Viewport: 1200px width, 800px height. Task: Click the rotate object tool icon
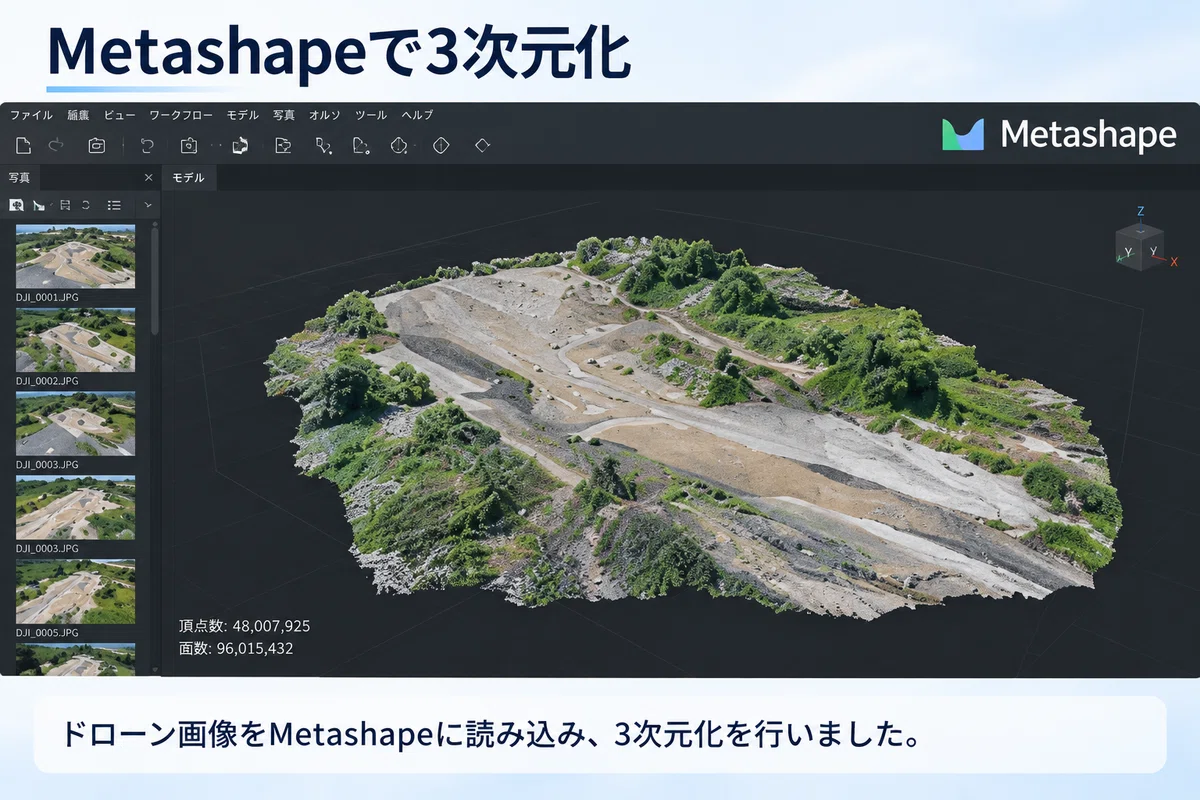[x=240, y=146]
